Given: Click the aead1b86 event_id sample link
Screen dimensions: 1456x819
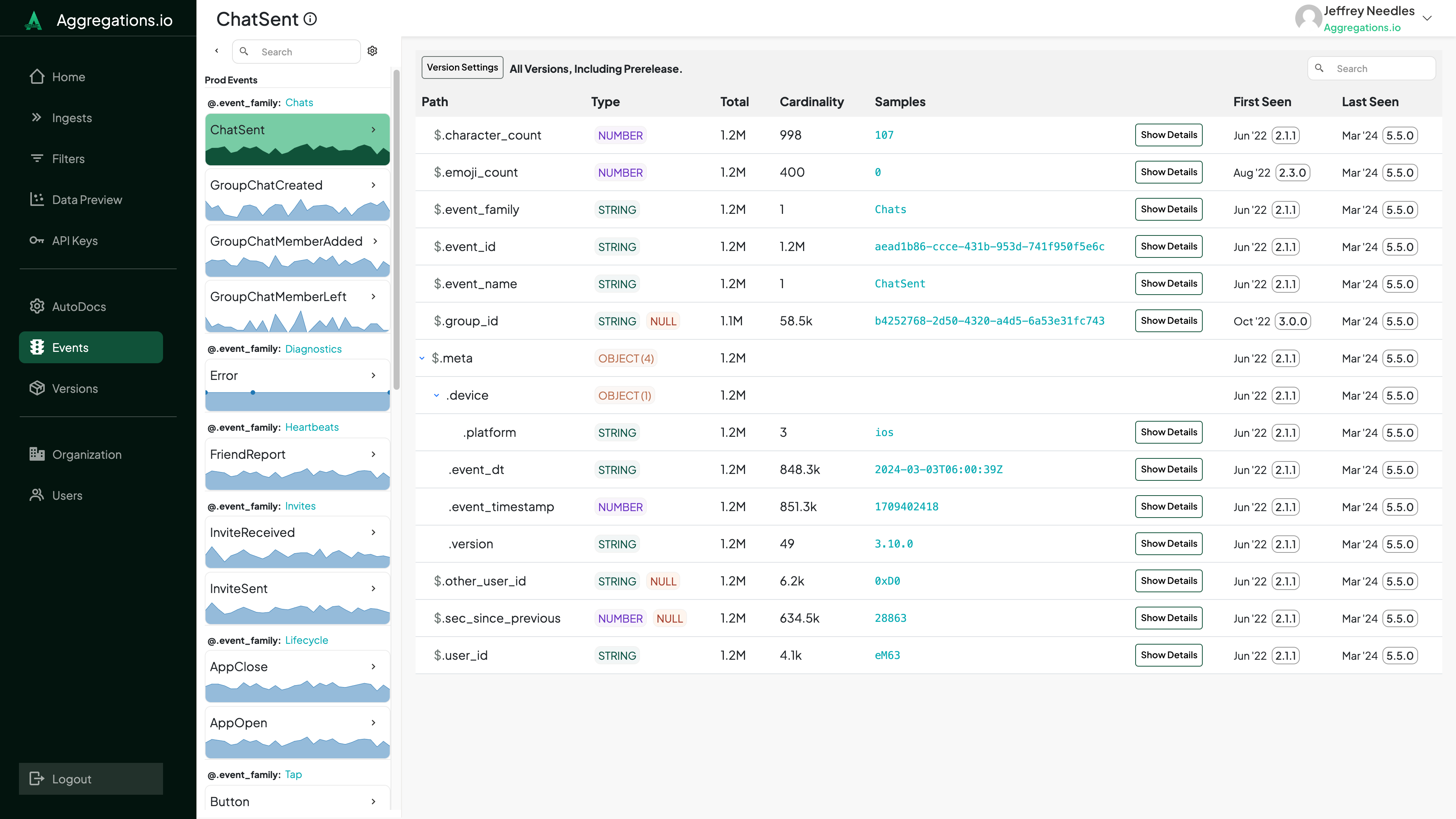Looking at the screenshot, I should click(x=989, y=246).
